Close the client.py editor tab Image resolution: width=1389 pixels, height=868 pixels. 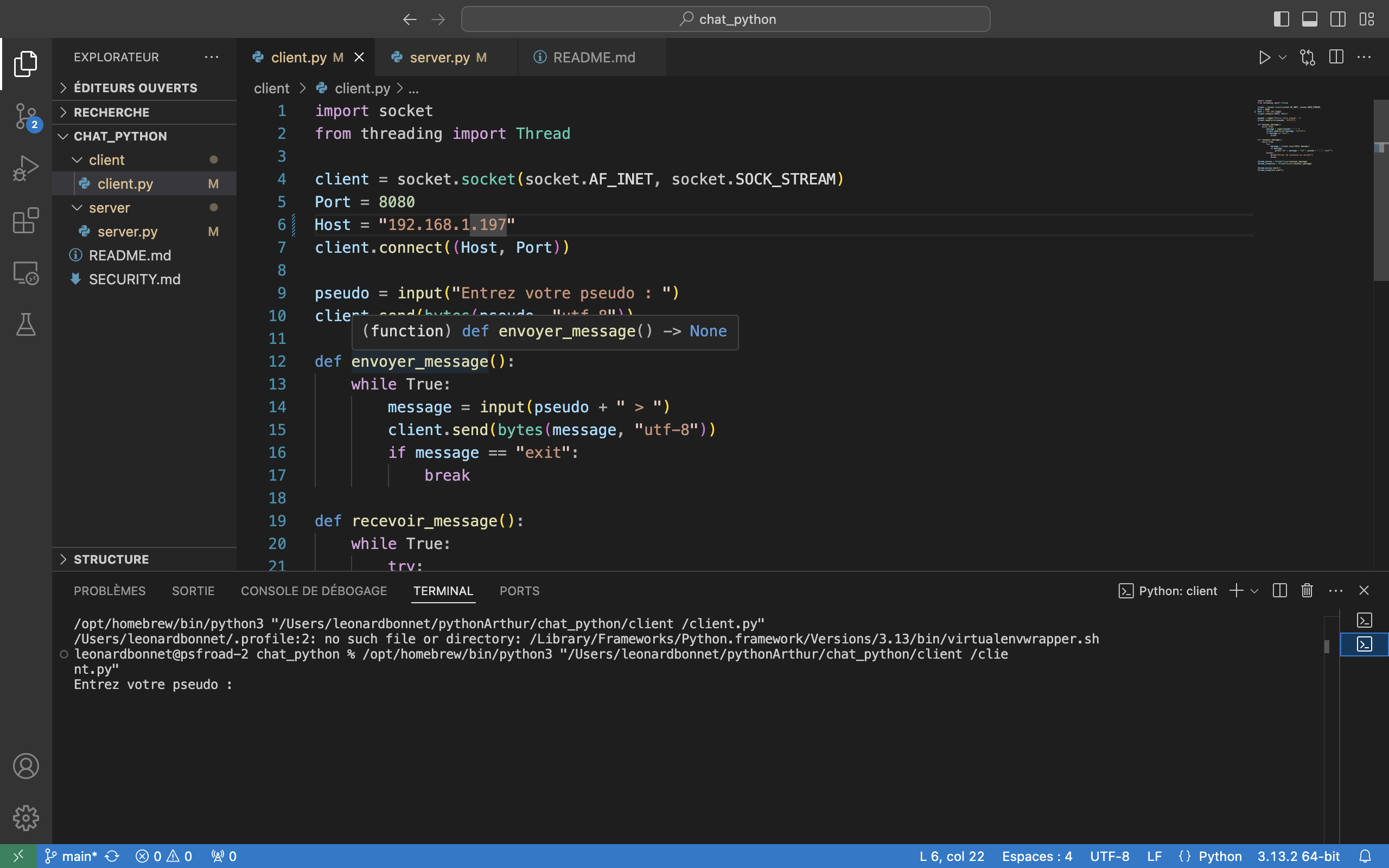point(359,58)
